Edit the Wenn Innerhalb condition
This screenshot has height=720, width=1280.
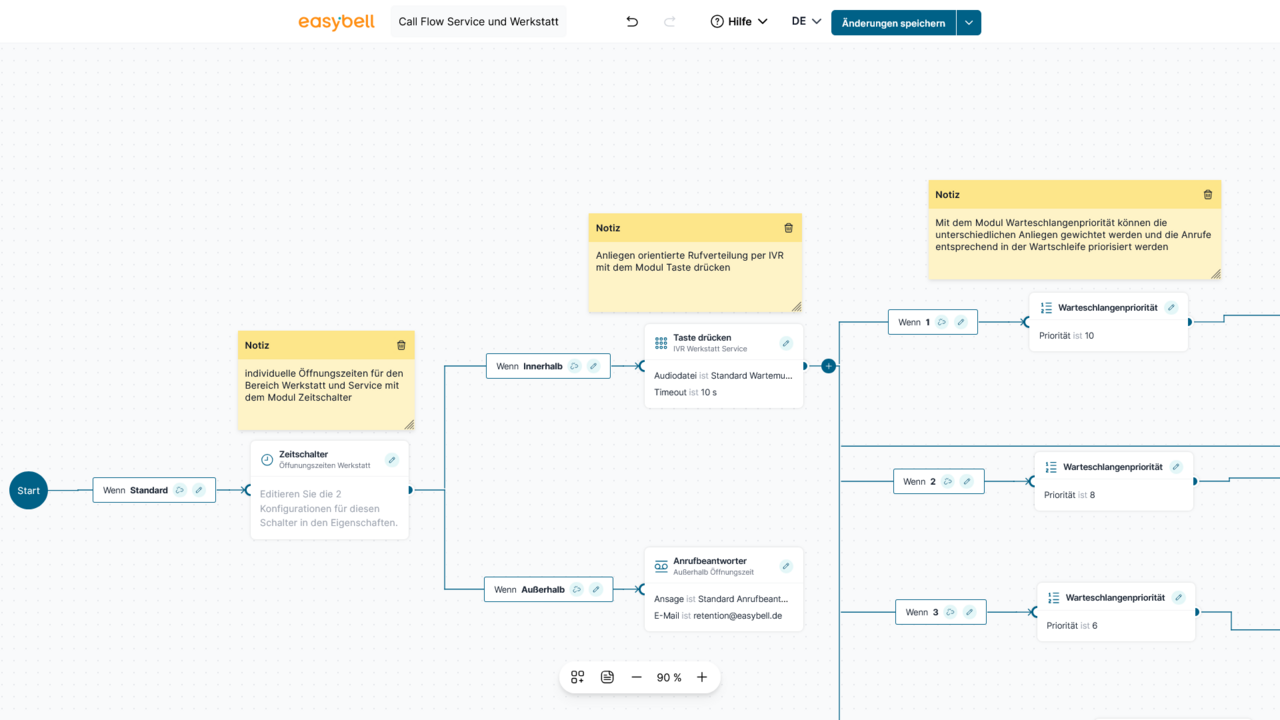[593, 366]
